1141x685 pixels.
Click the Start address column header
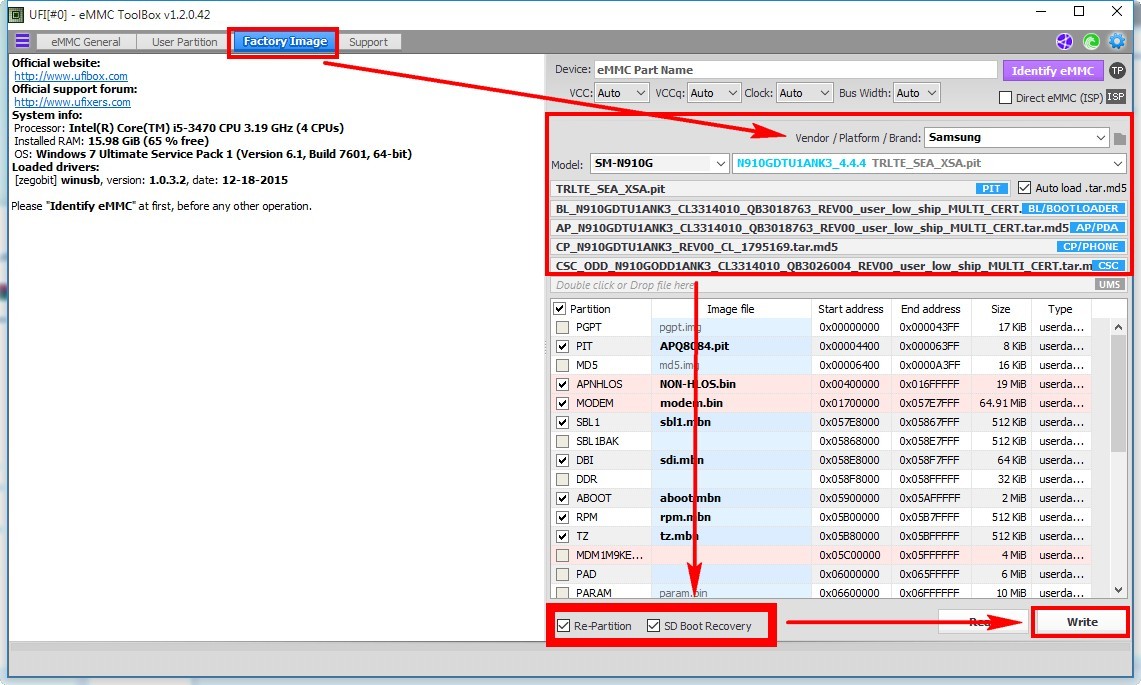[x=850, y=309]
